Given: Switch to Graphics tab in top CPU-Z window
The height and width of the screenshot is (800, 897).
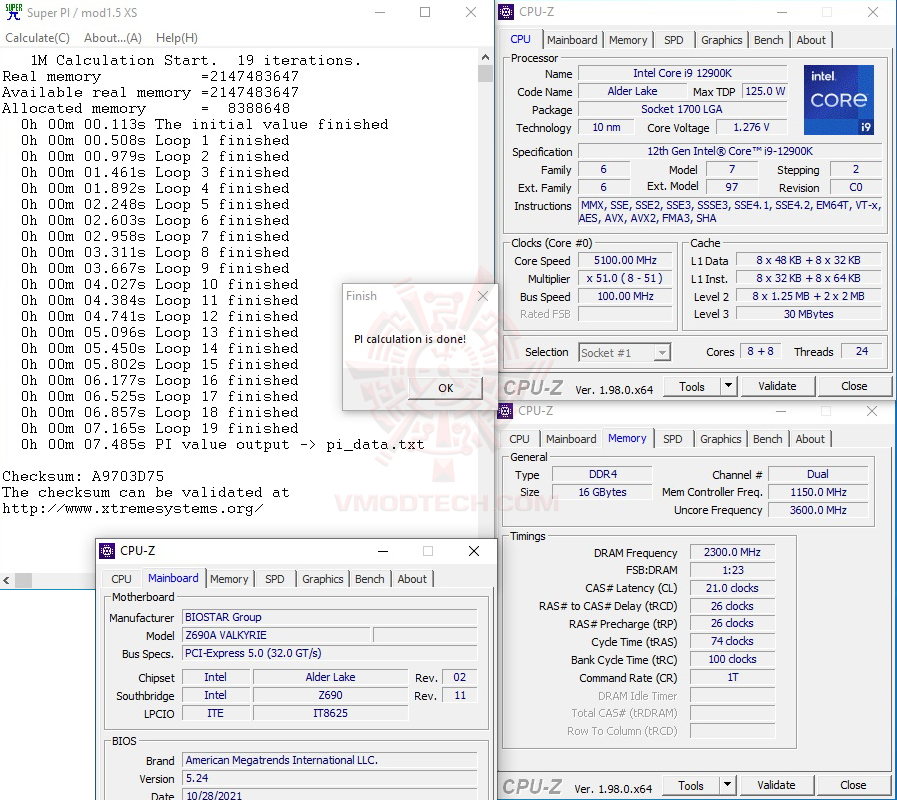Looking at the screenshot, I should [x=721, y=40].
